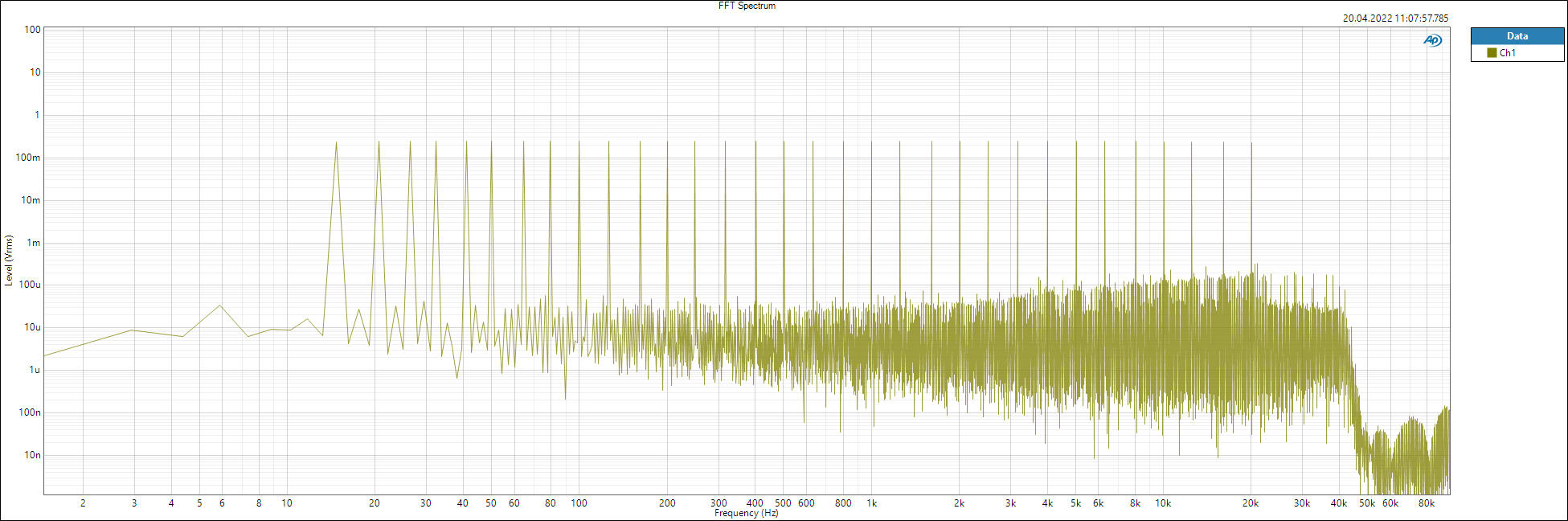The width and height of the screenshot is (1568, 521).
Task: Click the 100 tick on Level axis
Action: (x=32, y=30)
